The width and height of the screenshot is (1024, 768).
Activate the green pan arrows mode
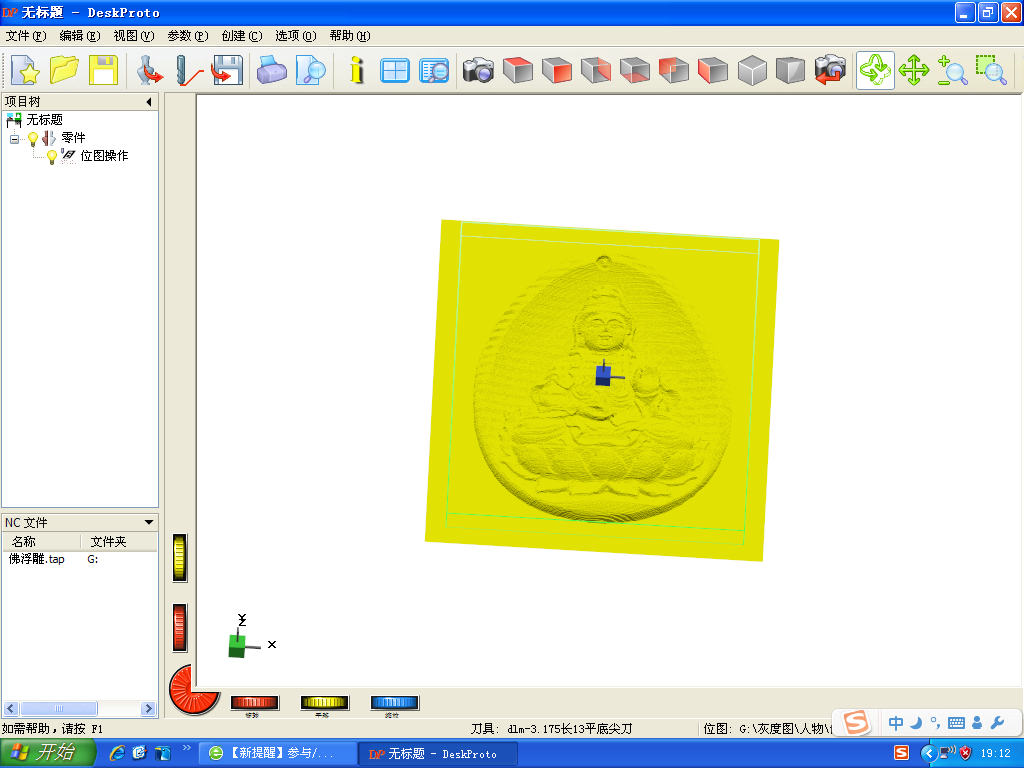point(914,70)
